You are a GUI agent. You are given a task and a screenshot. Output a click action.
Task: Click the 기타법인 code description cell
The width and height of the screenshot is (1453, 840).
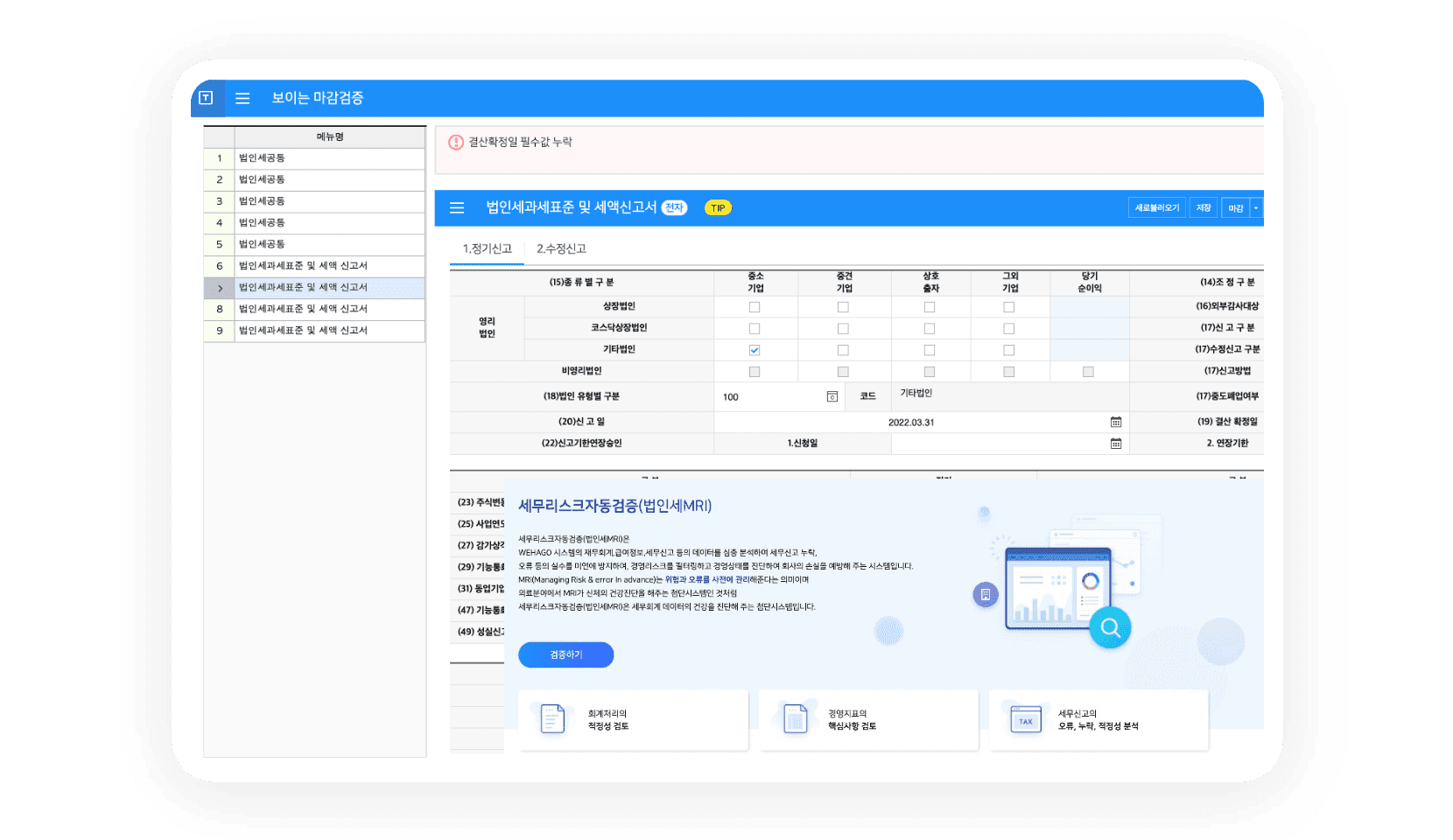click(1010, 396)
